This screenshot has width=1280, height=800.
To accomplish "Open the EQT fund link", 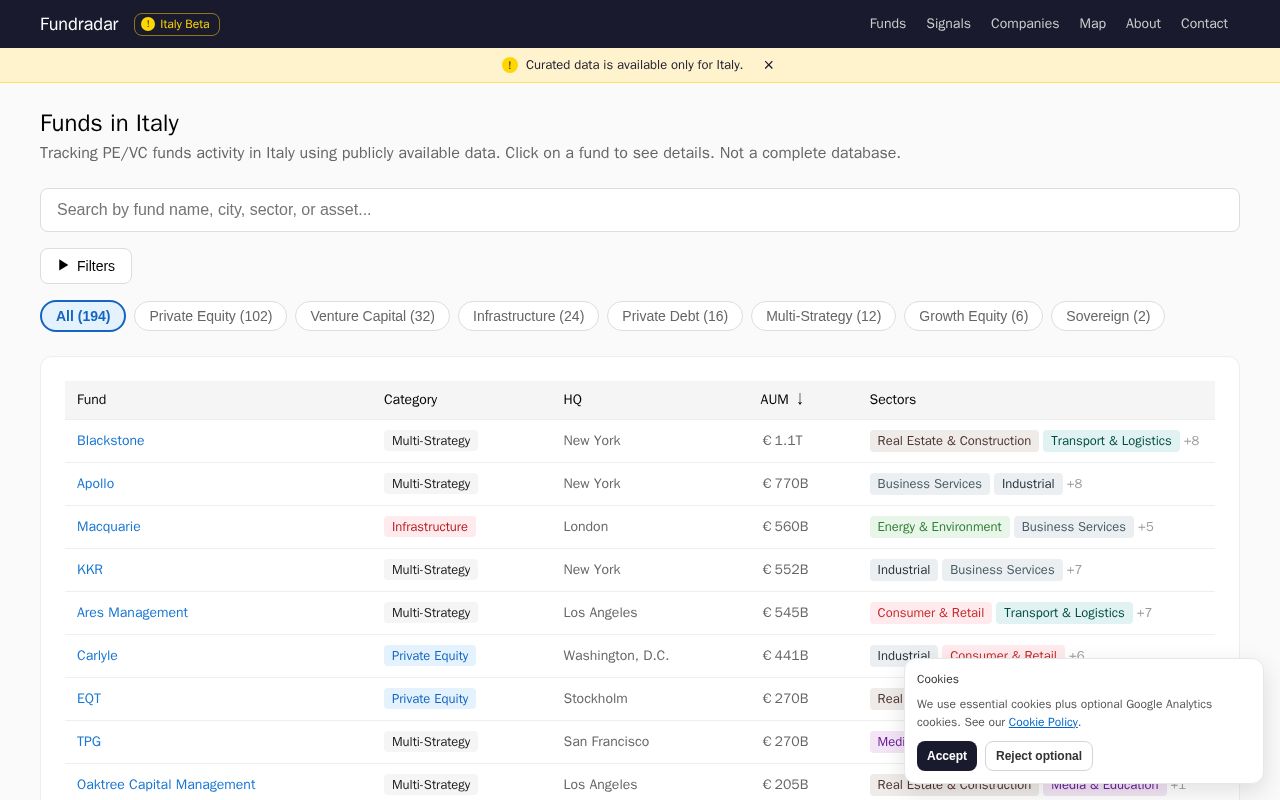I will [x=89, y=699].
